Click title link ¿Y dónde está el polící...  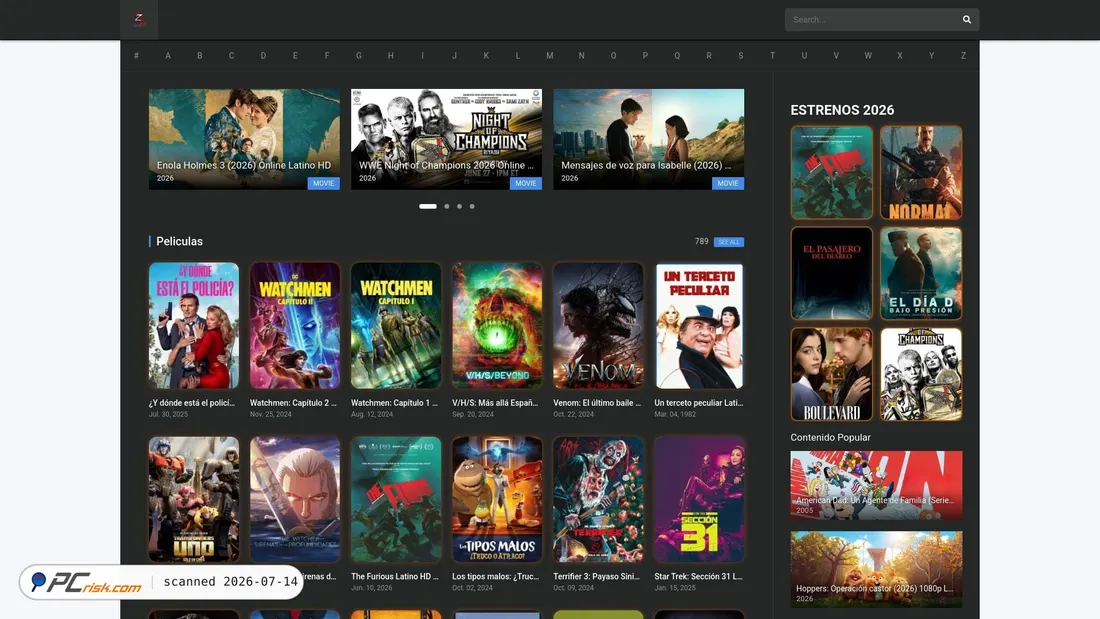point(192,403)
